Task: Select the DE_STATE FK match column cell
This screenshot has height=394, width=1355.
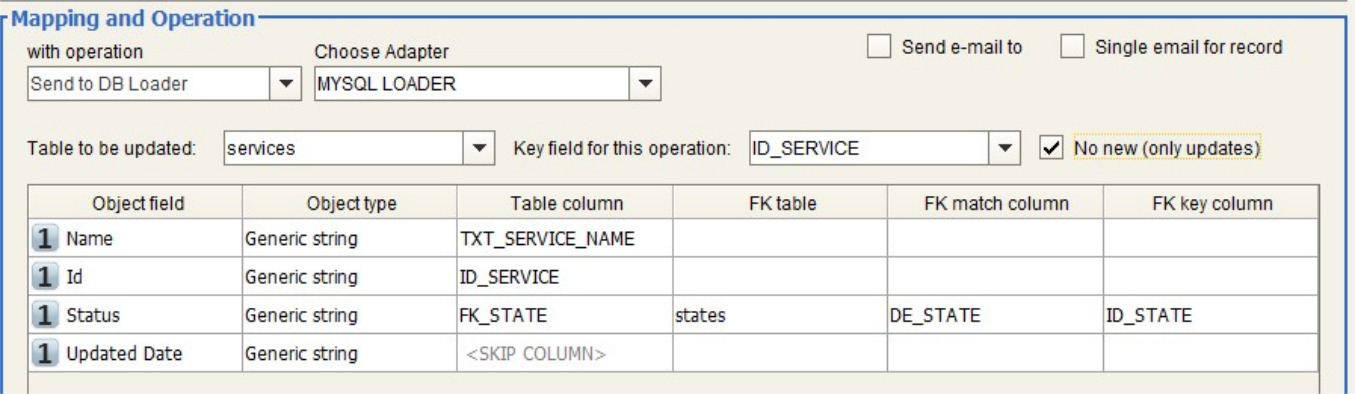Action: (x=996, y=315)
